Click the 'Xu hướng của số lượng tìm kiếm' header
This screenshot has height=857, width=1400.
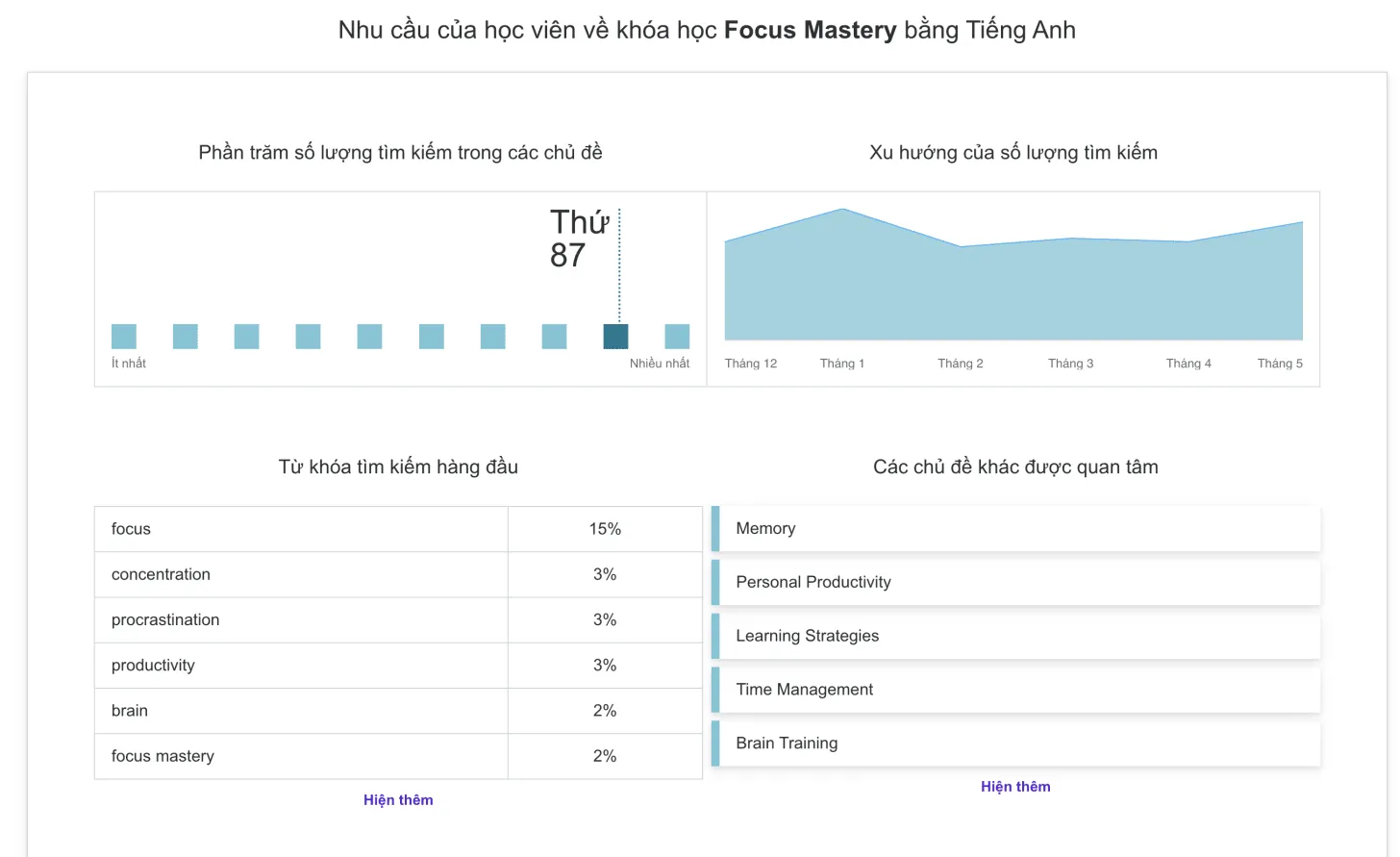coord(1013,152)
